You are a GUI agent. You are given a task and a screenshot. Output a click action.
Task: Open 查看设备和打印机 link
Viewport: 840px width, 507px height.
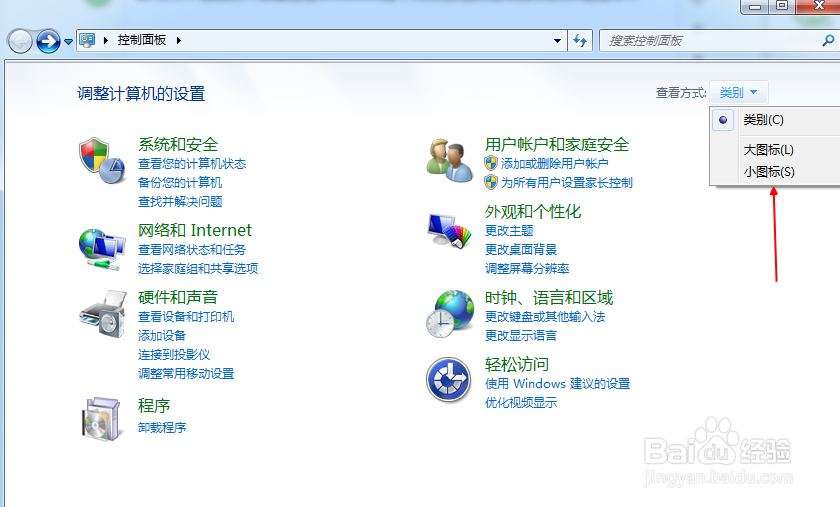click(186, 317)
